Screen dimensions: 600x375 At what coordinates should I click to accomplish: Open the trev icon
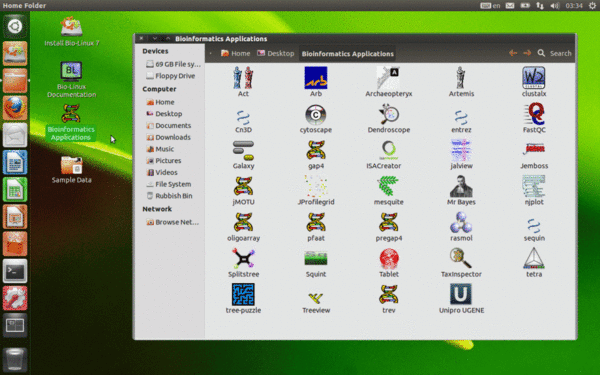click(x=388, y=294)
